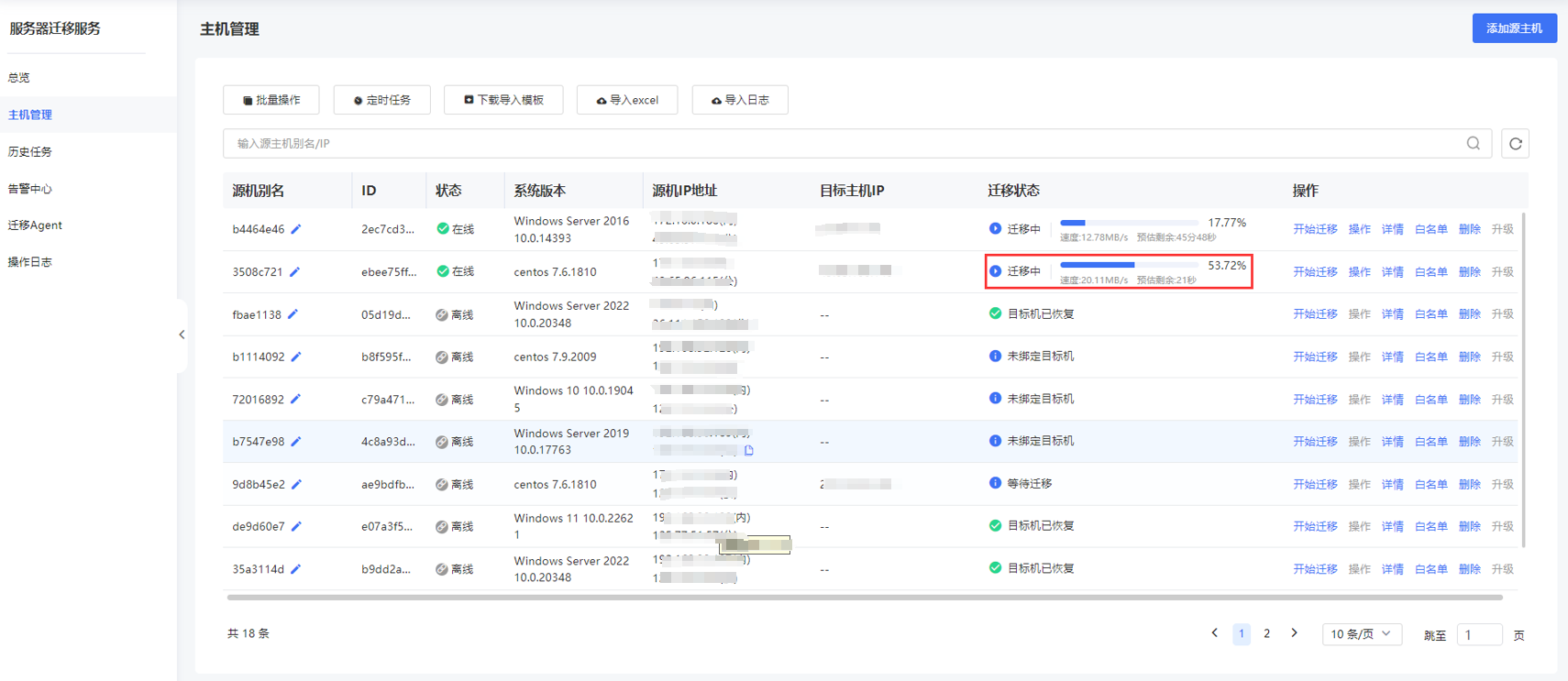Click 白名单 for fbae1138
This screenshot has width=1568, height=681.
pos(1430,314)
